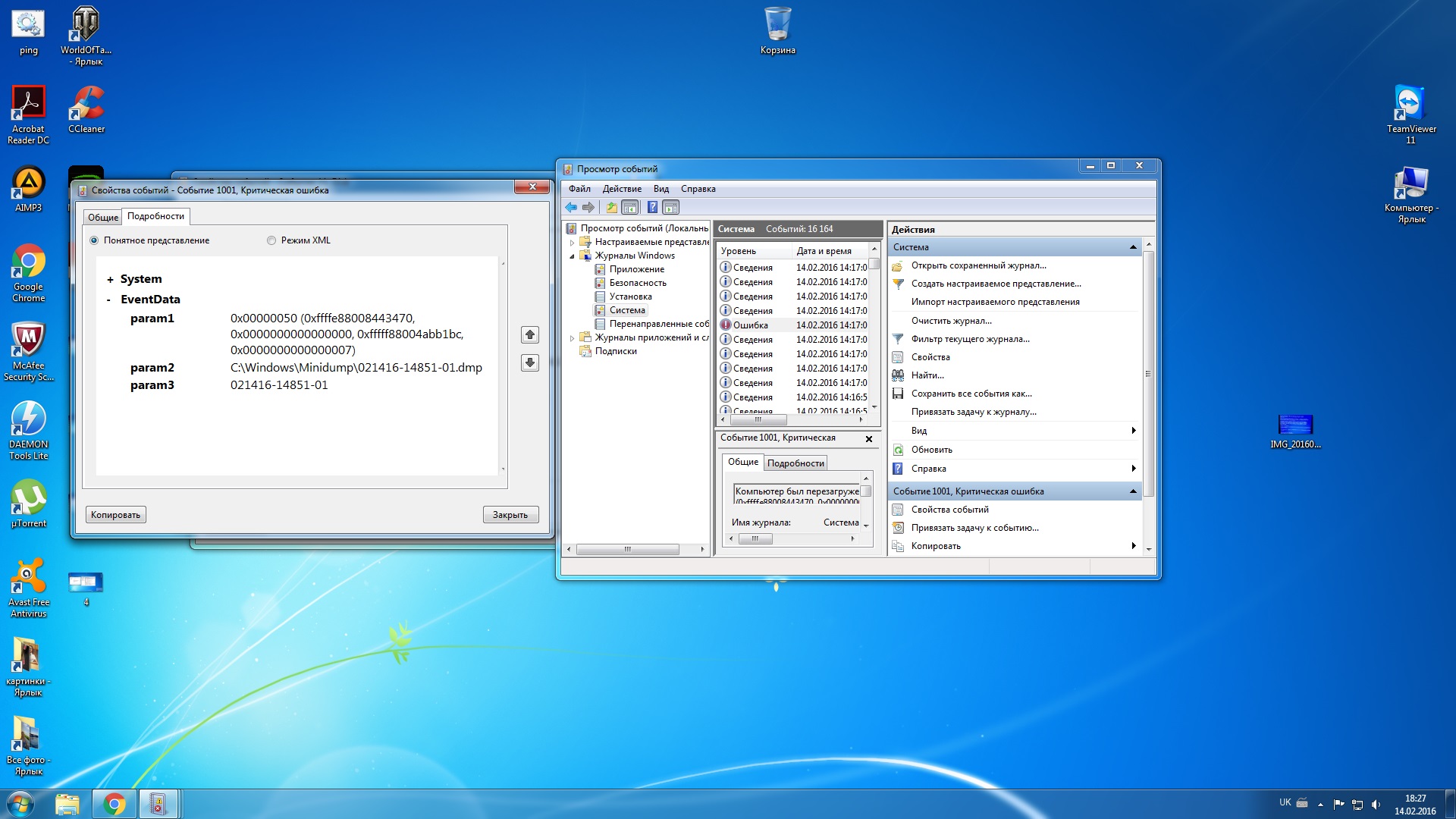The height and width of the screenshot is (819, 1456).
Task: Click the Up one level folder icon
Action: [x=611, y=207]
